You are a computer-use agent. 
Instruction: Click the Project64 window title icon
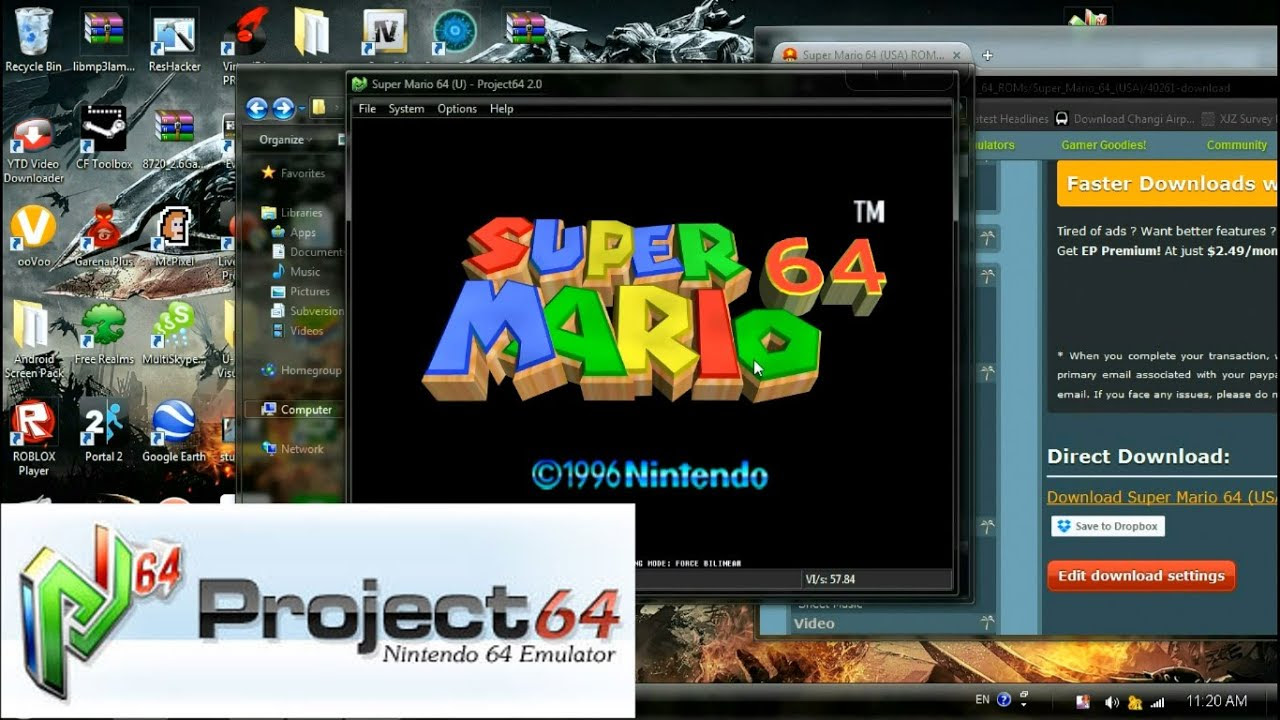click(359, 84)
